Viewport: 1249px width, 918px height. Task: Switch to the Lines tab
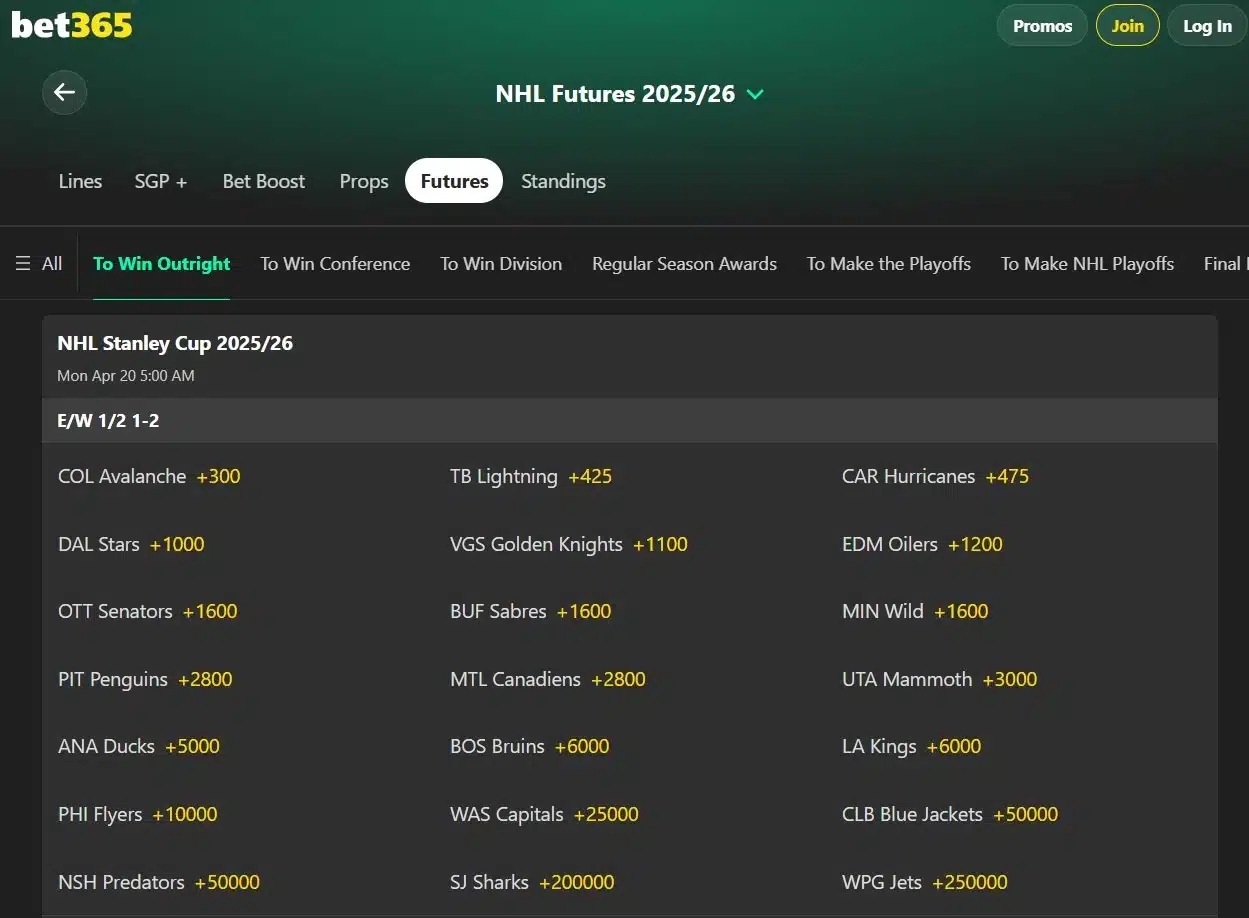[x=80, y=181]
